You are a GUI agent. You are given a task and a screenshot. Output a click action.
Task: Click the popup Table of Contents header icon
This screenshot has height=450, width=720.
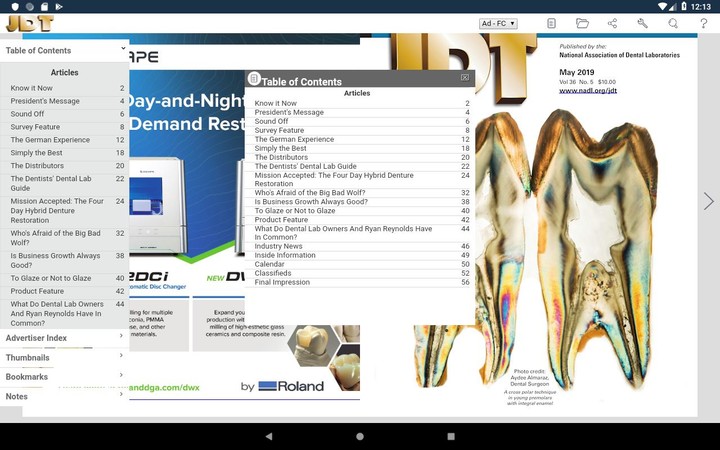pos(254,79)
